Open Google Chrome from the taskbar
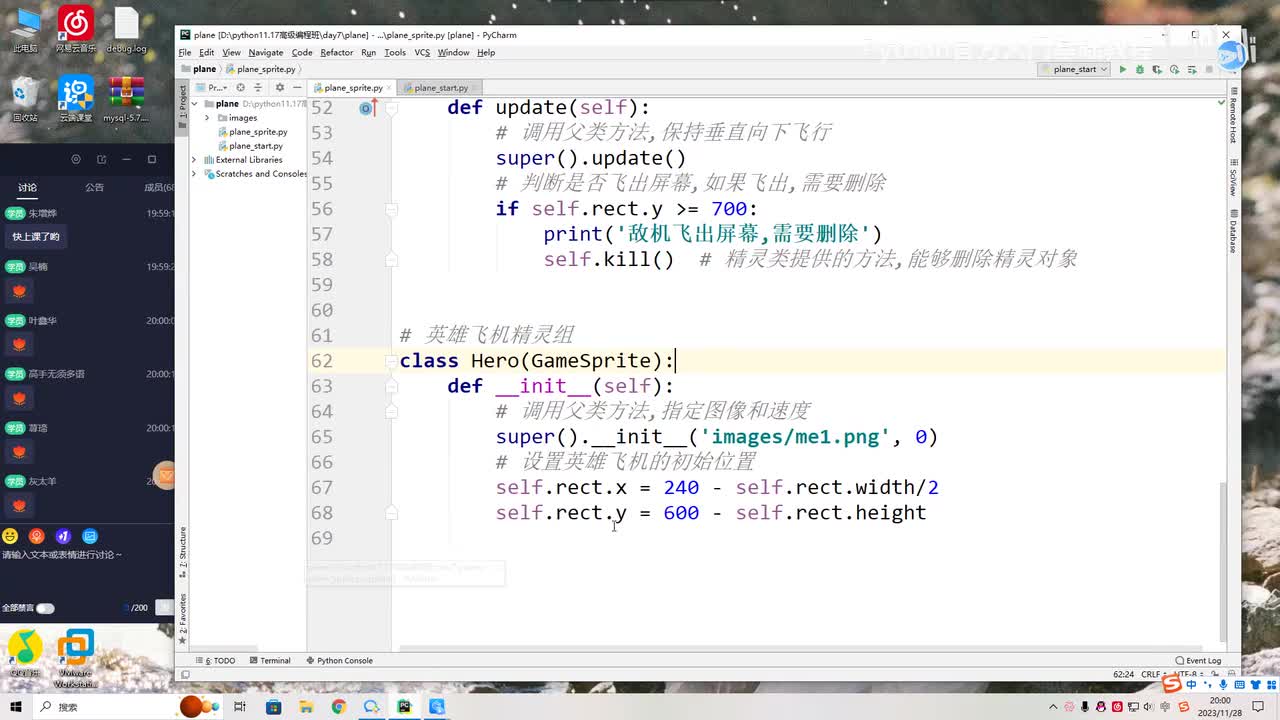 coord(338,707)
